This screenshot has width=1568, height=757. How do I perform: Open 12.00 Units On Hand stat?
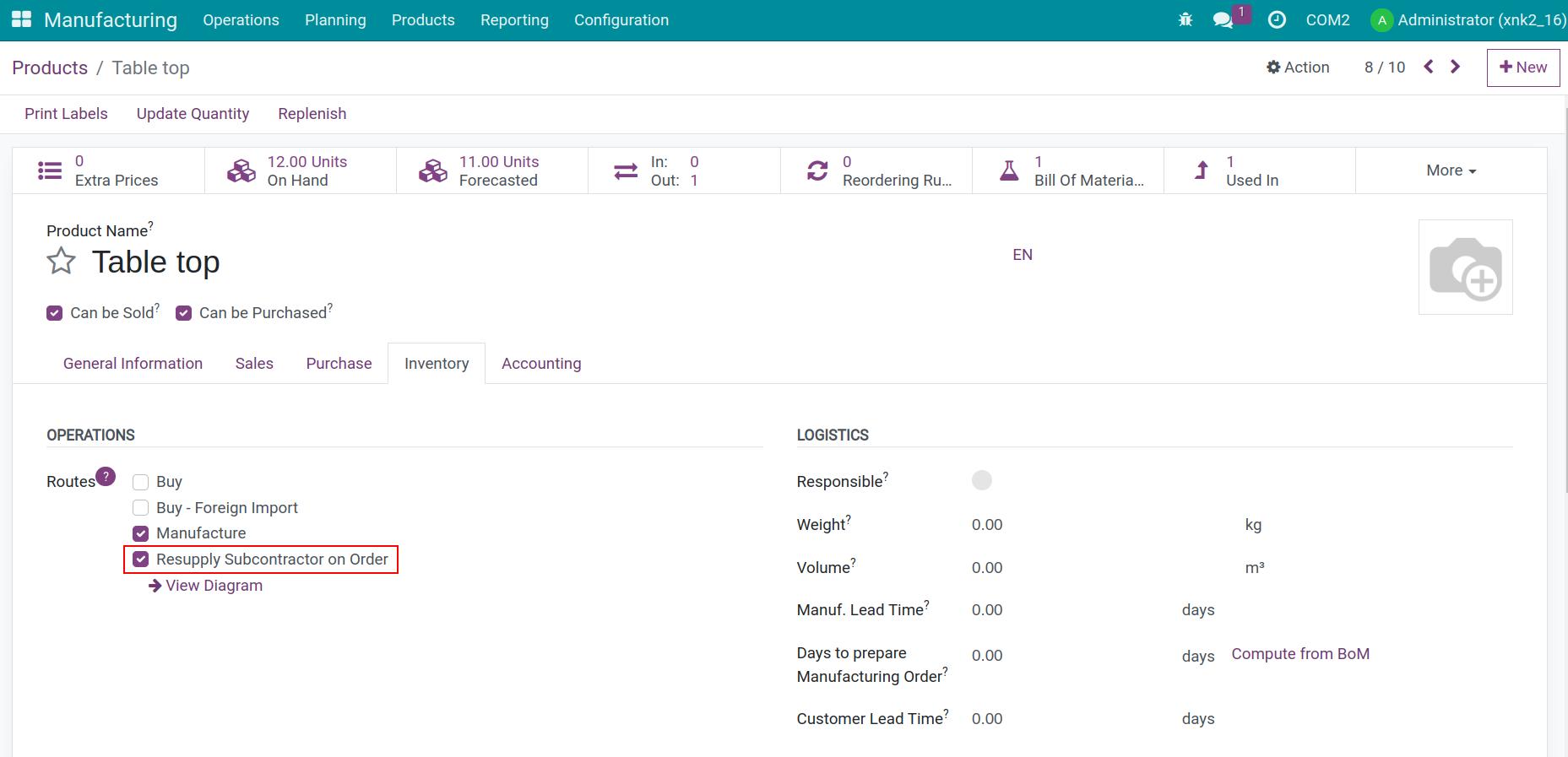pyautogui.click(x=301, y=170)
